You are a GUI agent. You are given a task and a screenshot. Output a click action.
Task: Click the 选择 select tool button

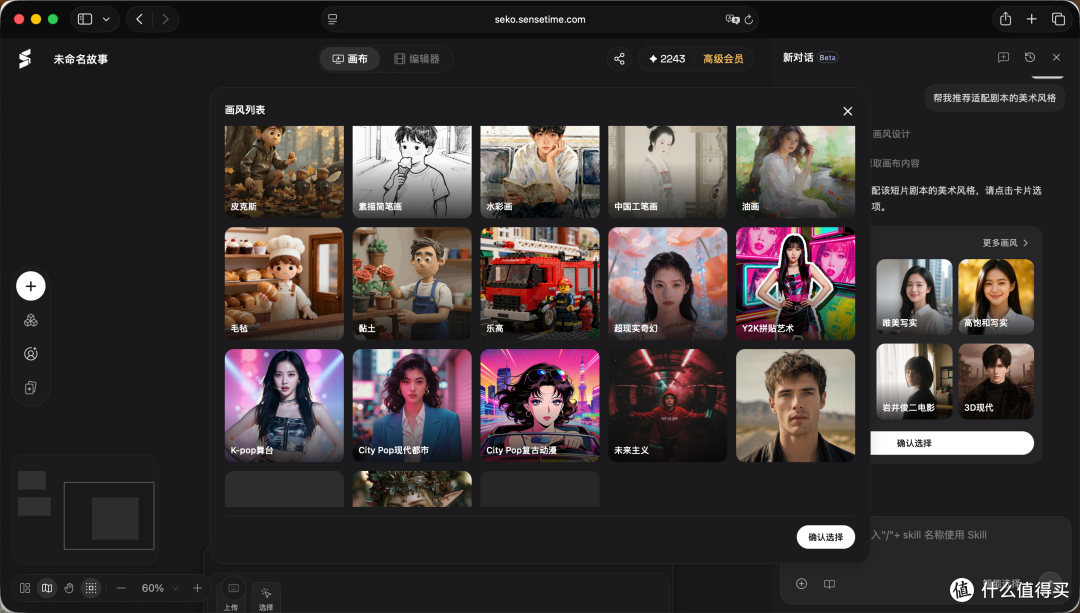266,596
